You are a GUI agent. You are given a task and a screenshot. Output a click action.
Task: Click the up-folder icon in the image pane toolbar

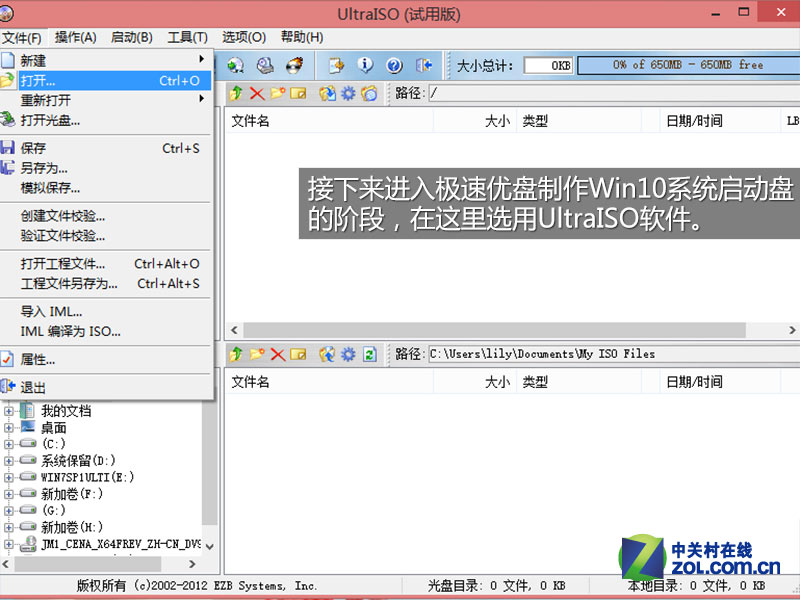236,93
